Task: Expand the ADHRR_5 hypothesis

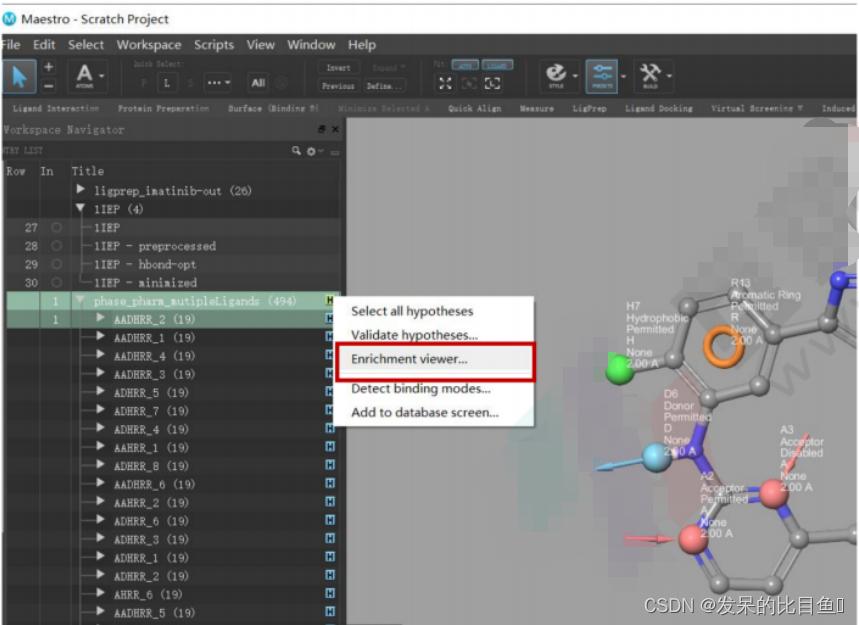Action: (x=100, y=392)
